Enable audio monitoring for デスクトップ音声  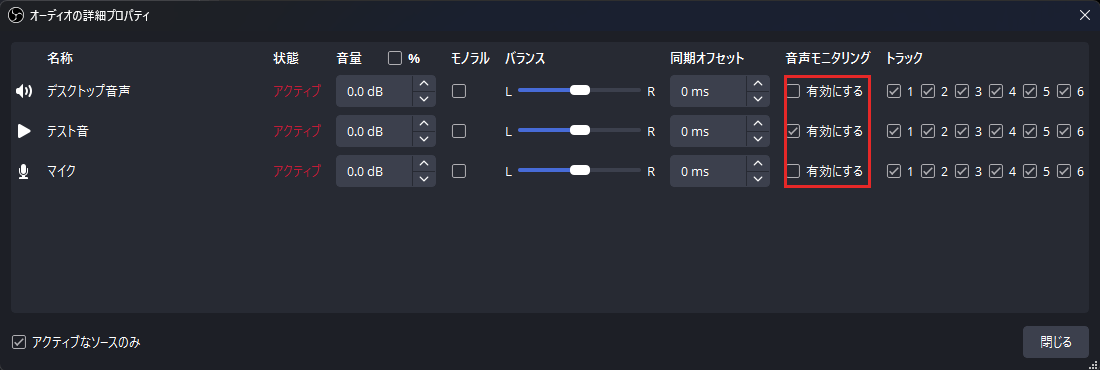(x=793, y=91)
